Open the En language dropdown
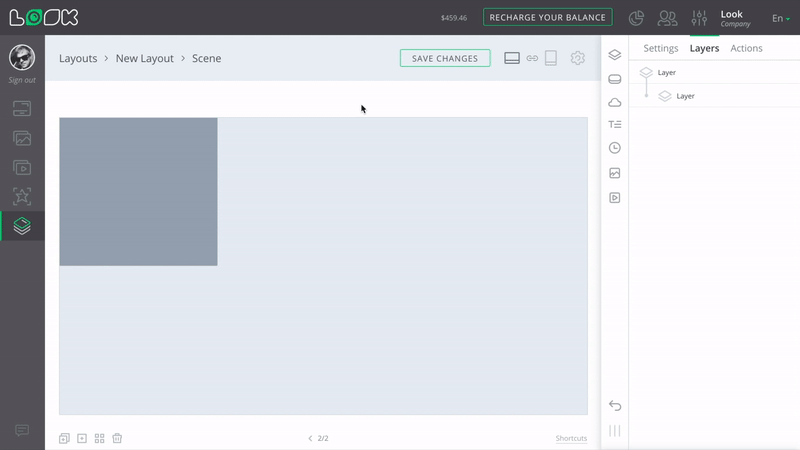Viewport: 800px width, 450px height. tap(780, 18)
